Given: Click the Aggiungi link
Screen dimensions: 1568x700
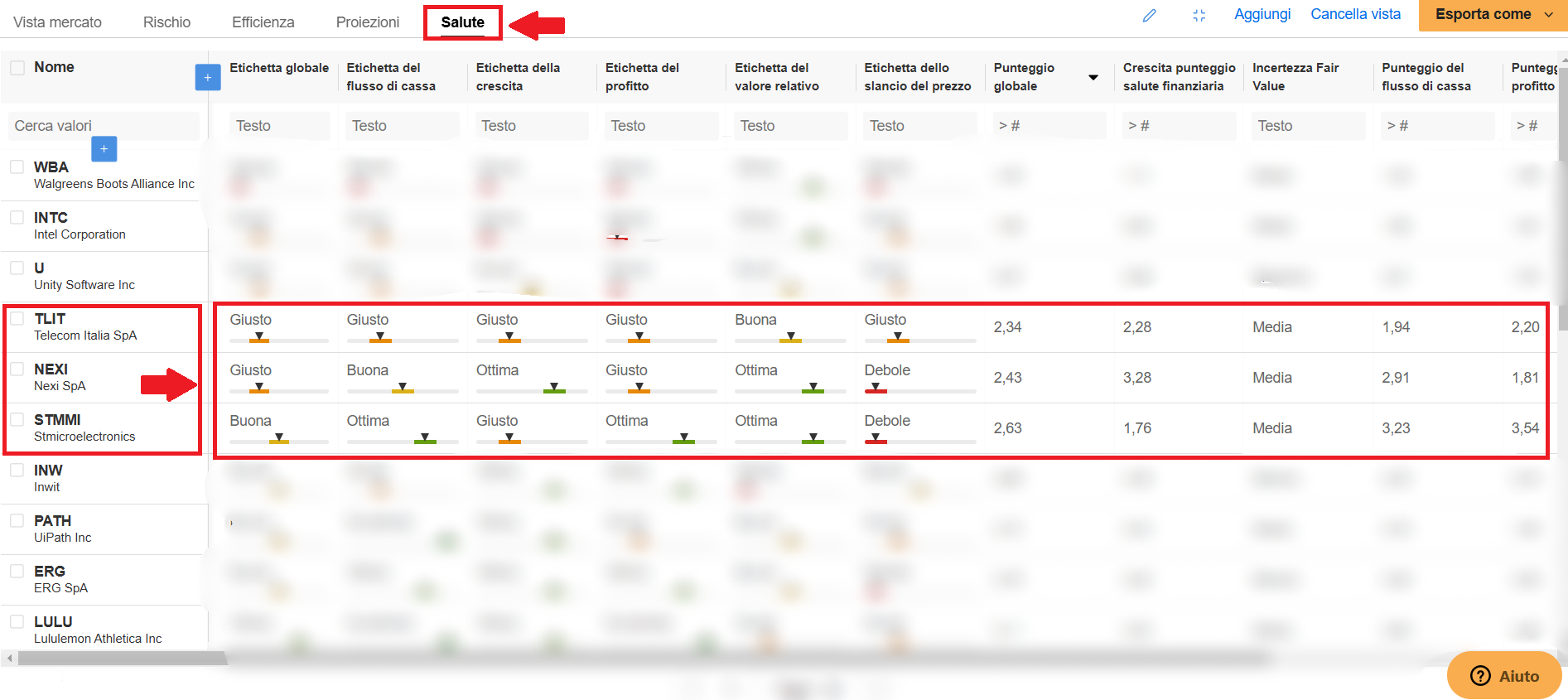Looking at the screenshot, I should click(1262, 14).
